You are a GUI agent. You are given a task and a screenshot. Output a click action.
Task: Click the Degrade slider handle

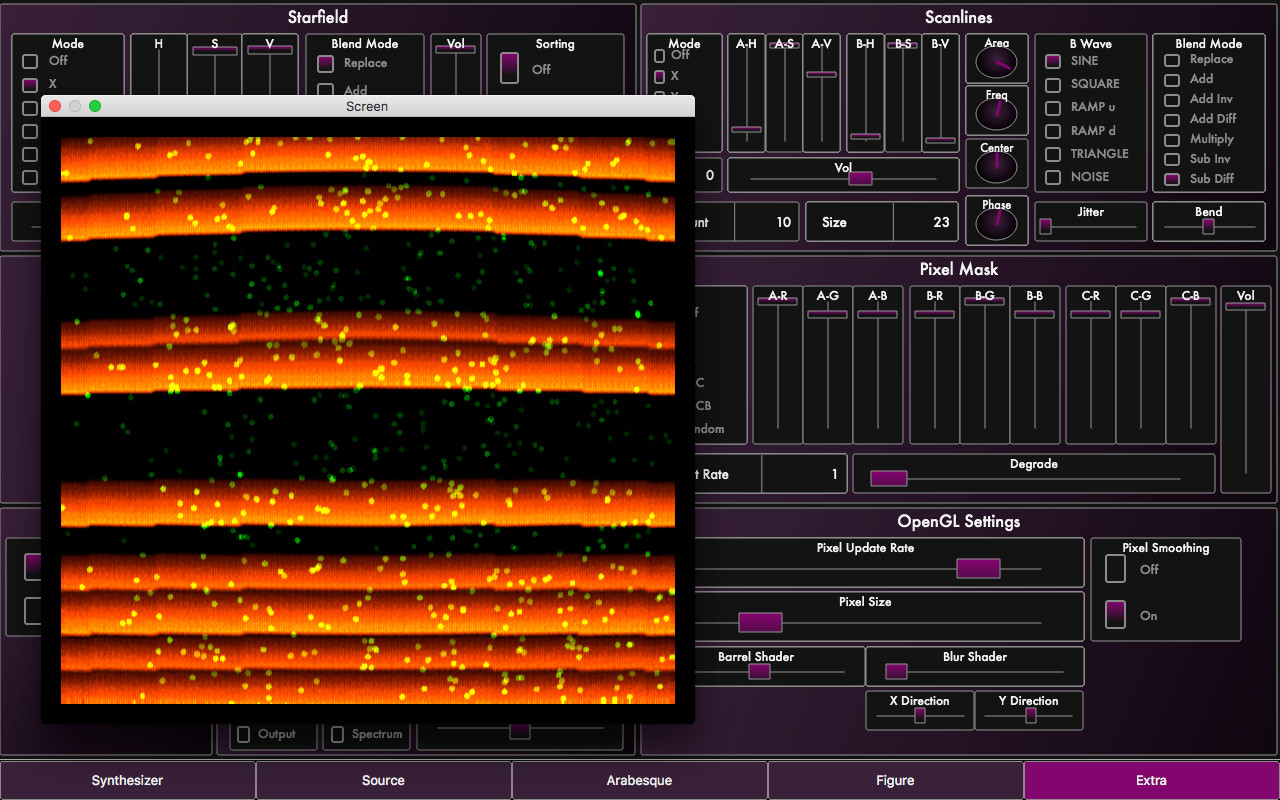(x=888, y=478)
